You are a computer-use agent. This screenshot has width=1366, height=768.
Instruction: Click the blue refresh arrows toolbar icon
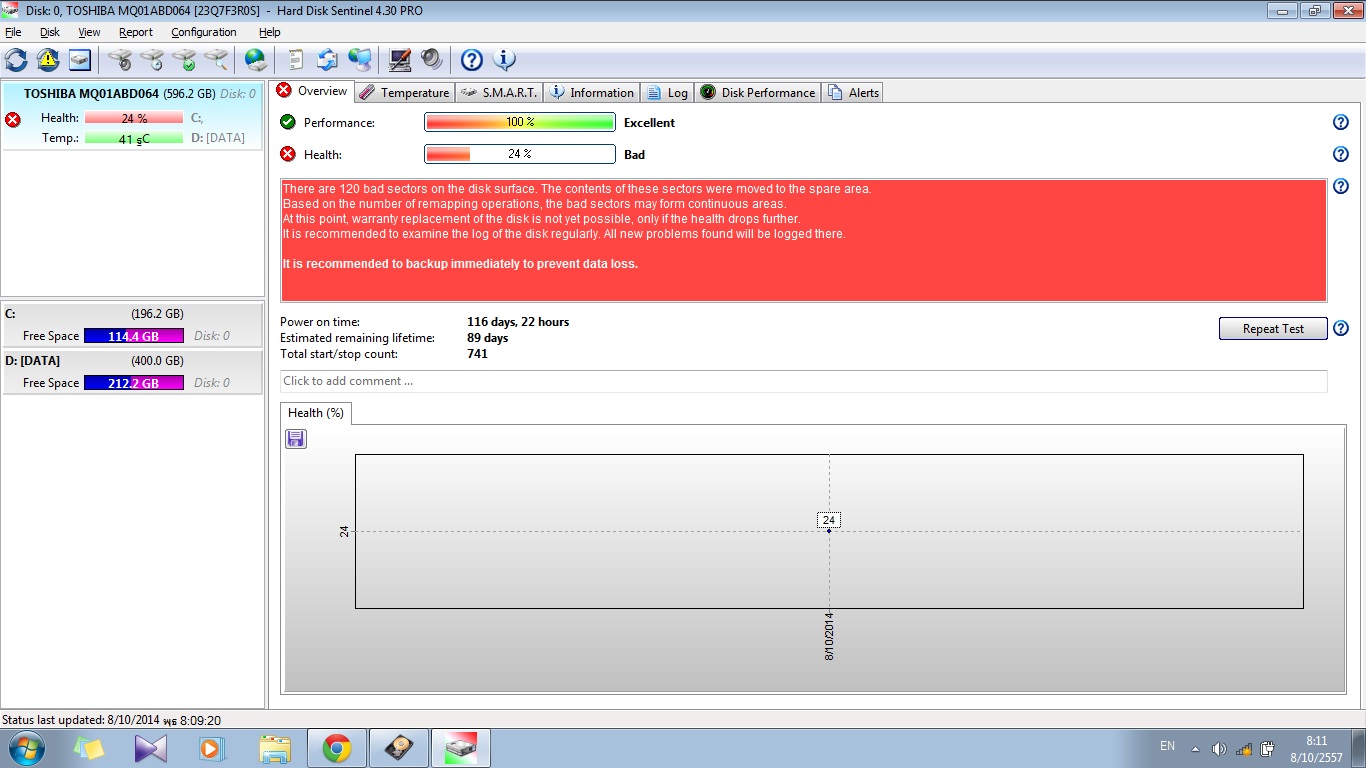17,60
